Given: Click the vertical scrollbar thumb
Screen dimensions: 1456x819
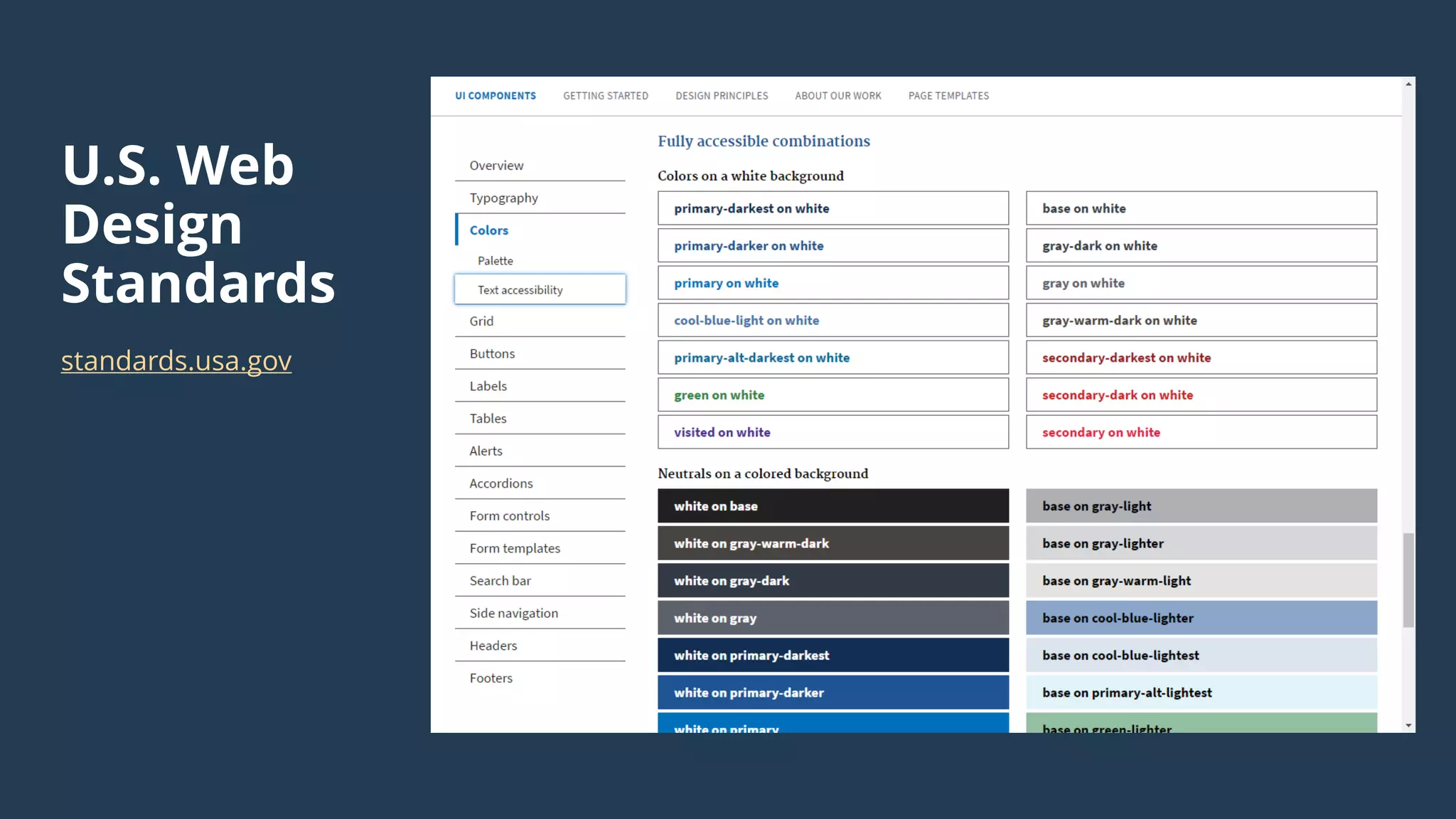Looking at the screenshot, I should point(1408,580).
